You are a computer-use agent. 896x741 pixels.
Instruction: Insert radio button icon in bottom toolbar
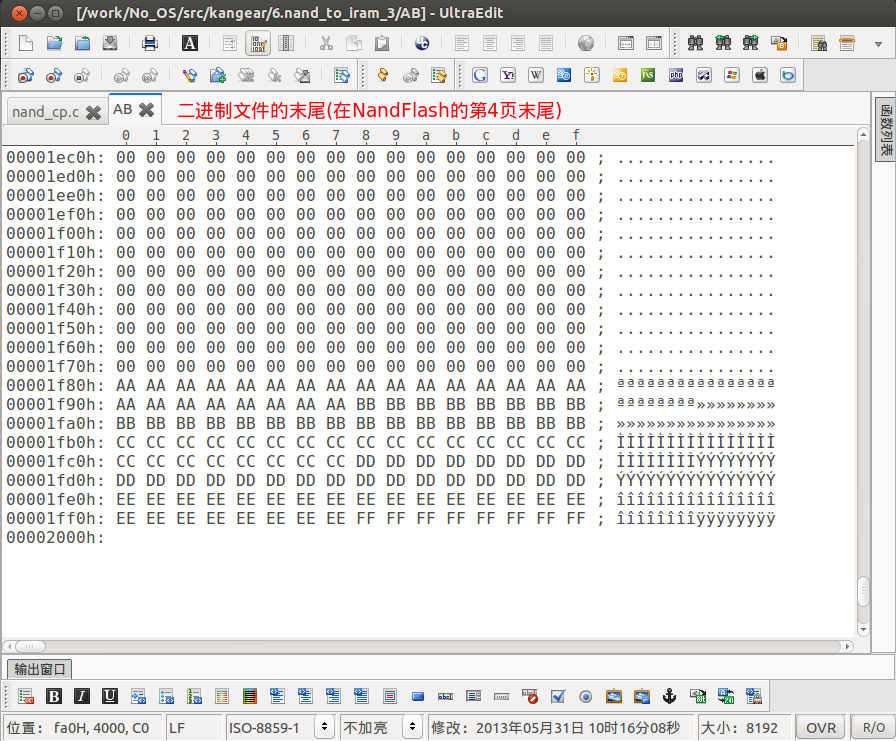[x=586, y=696]
